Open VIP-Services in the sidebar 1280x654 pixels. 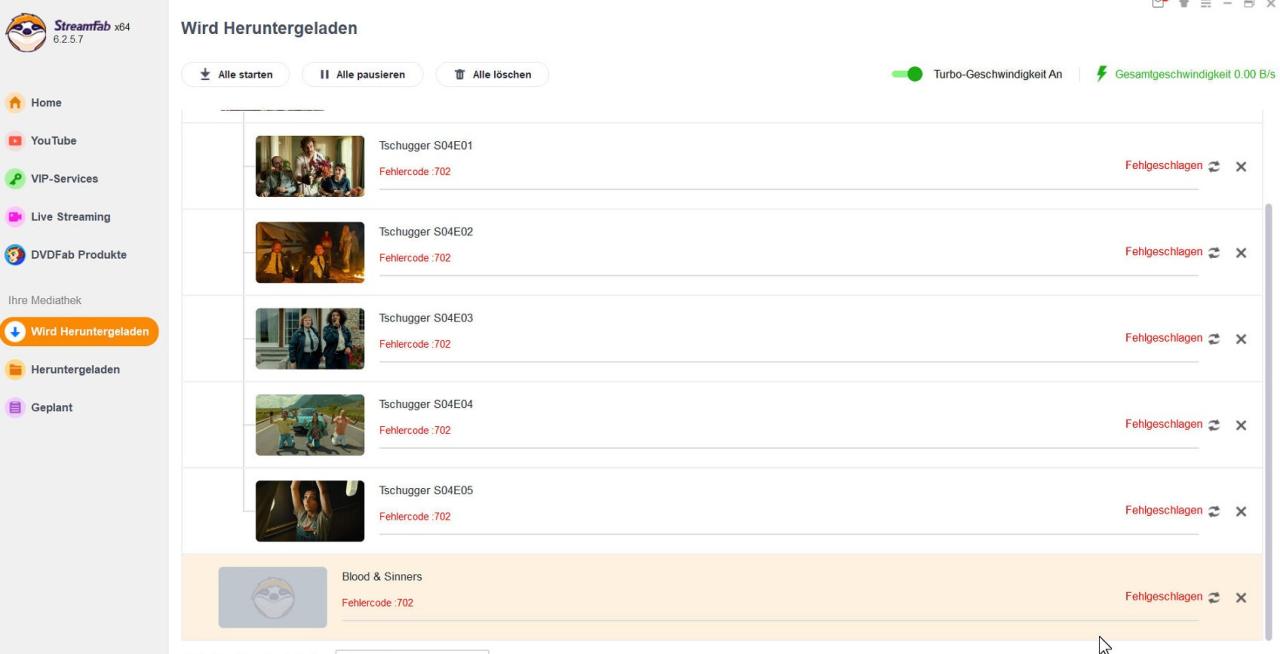[64, 179]
